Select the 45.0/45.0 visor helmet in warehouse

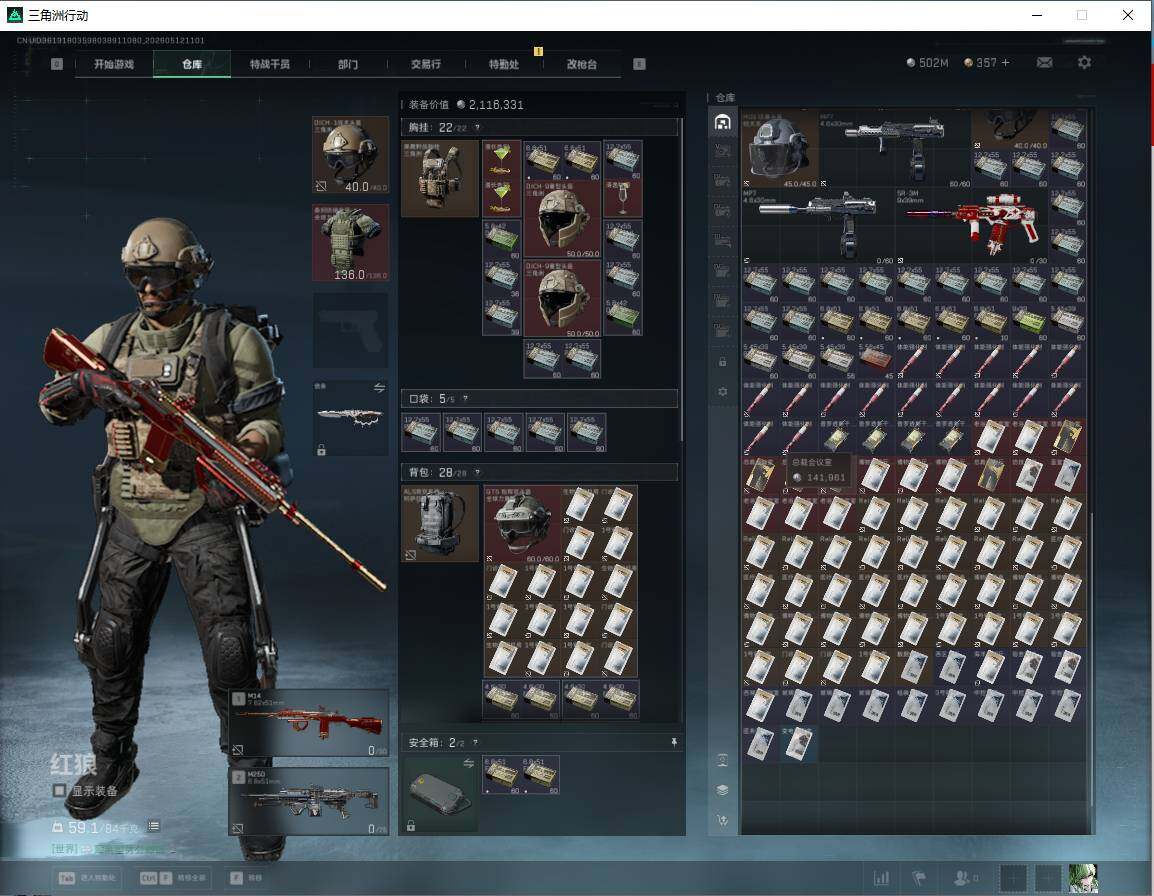pos(779,149)
